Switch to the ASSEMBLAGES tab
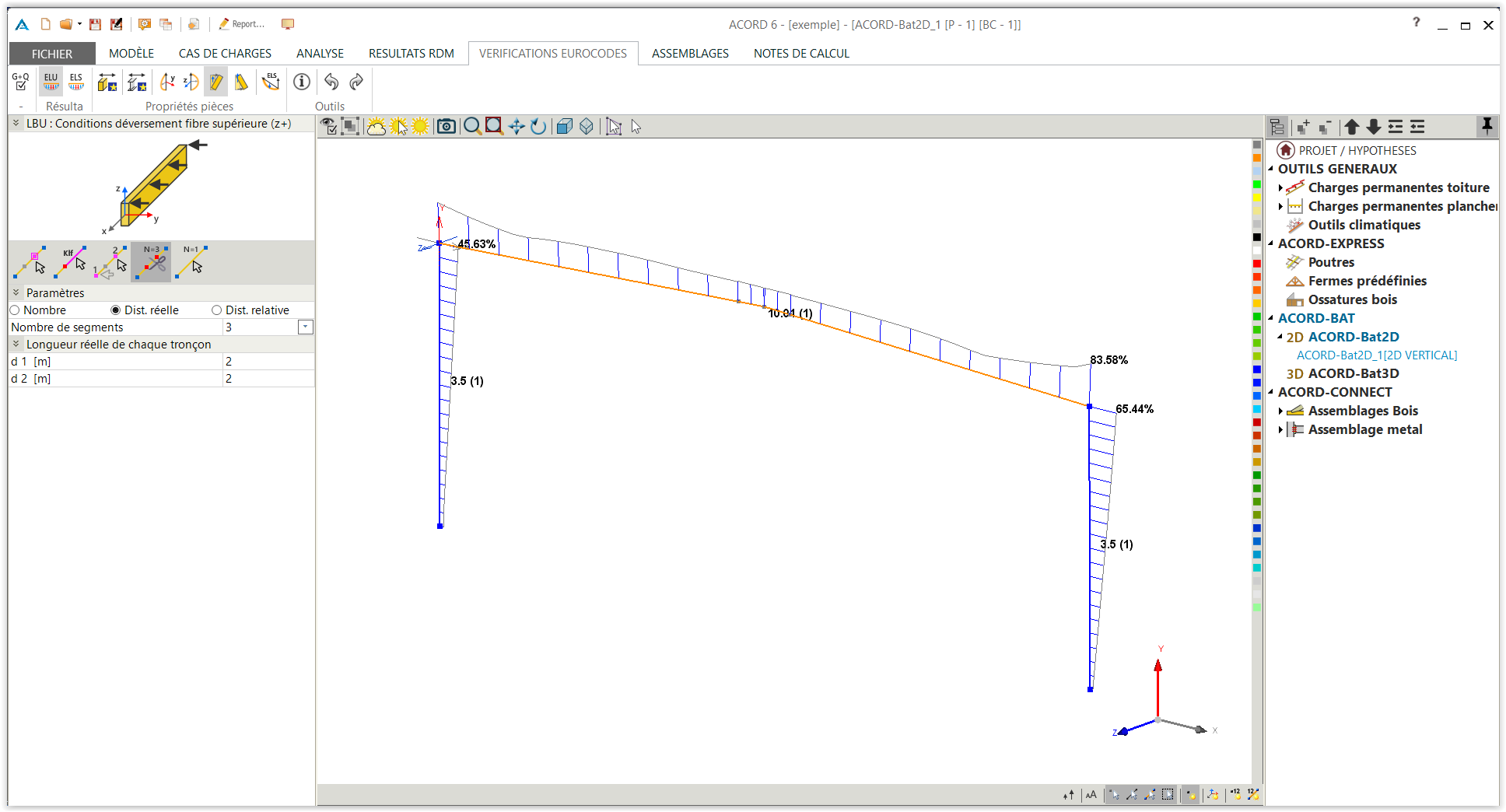This screenshot has height=812, width=1506. click(x=690, y=54)
